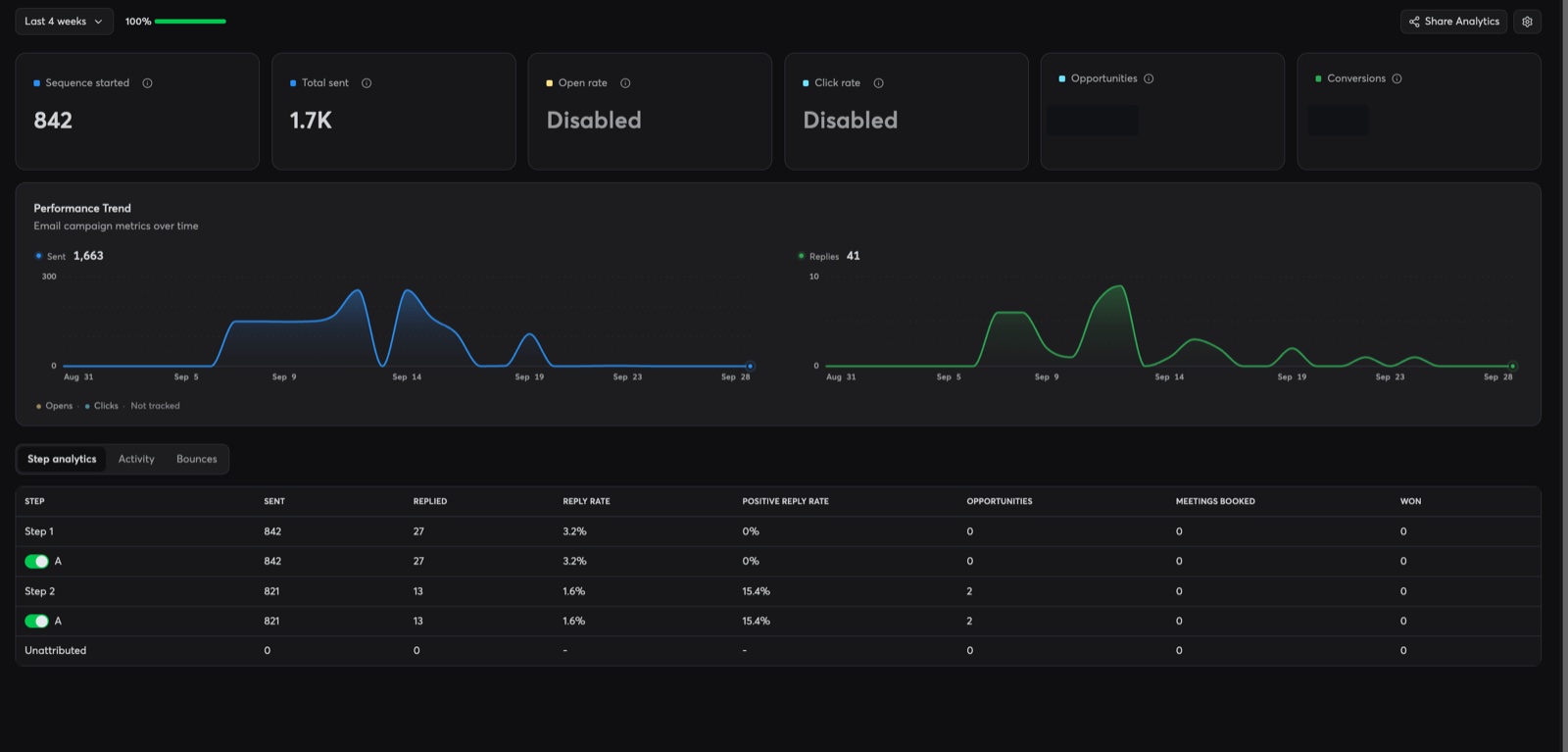Click the Replies legend green dot
This screenshot has height=752, width=1568.
pos(802,256)
